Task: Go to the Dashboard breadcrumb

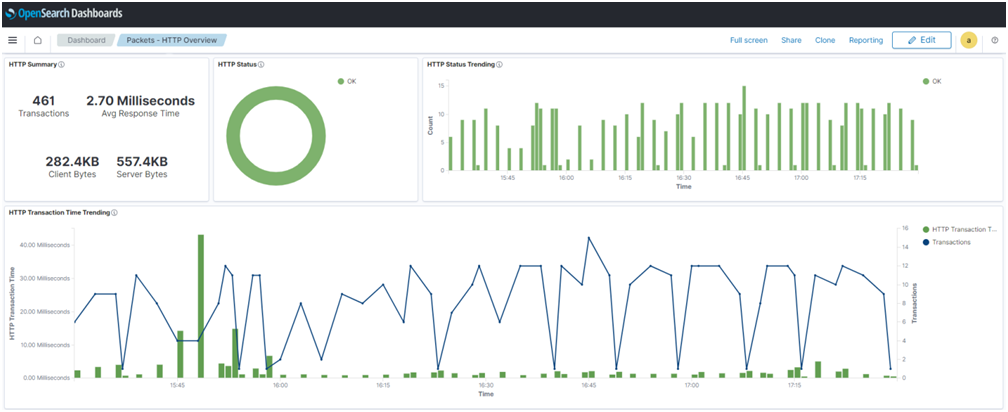Action: click(x=86, y=41)
